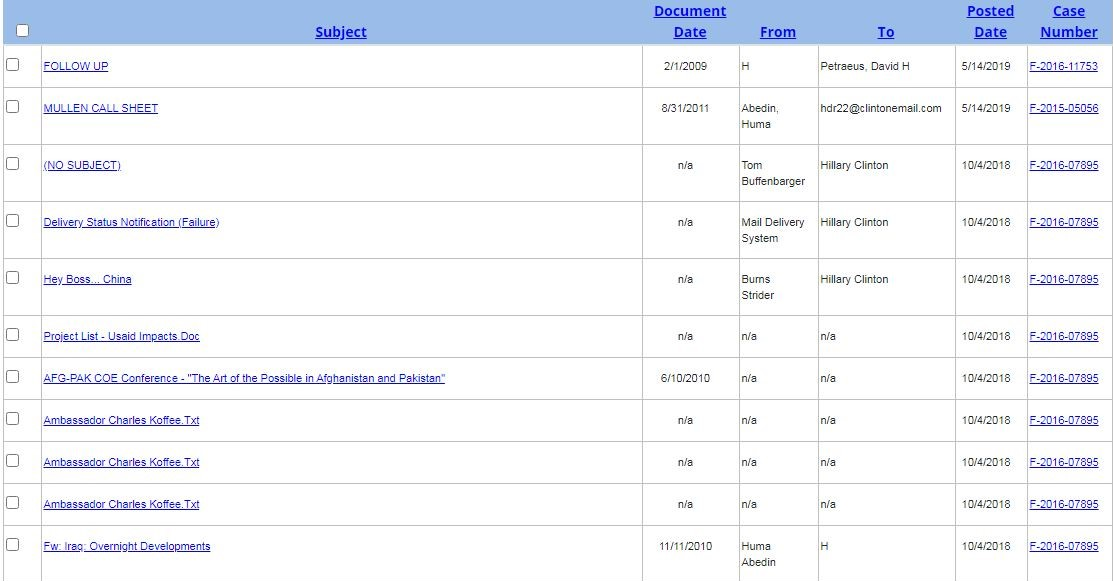Open the FOLLOW UP document

76,66
